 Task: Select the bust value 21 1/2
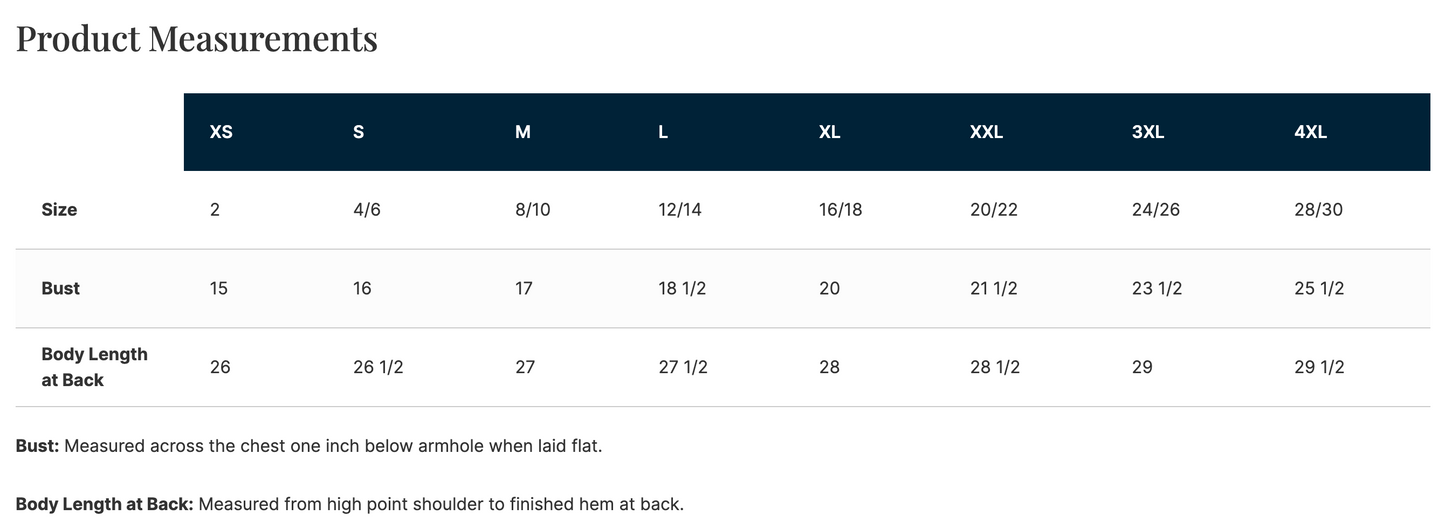(x=994, y=288)
